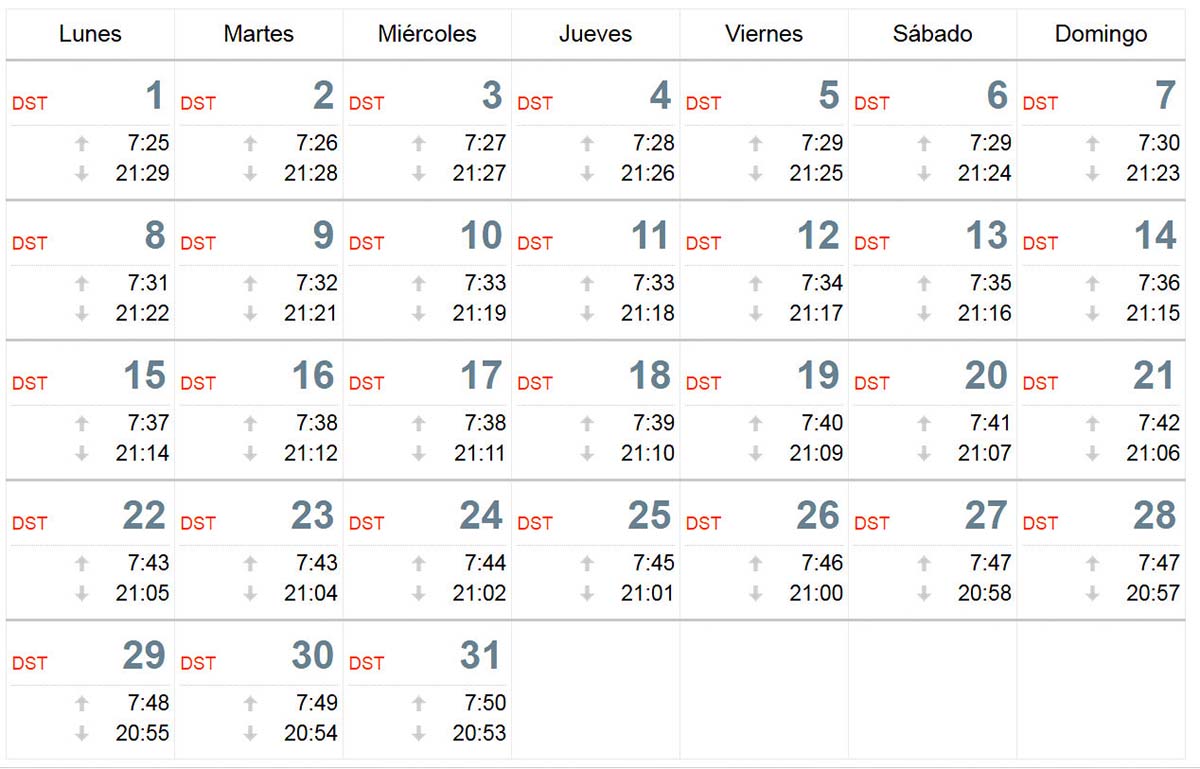This screenshot has height=769, width=1200.
Task: Select day number 17
Action: coord(481,376)
